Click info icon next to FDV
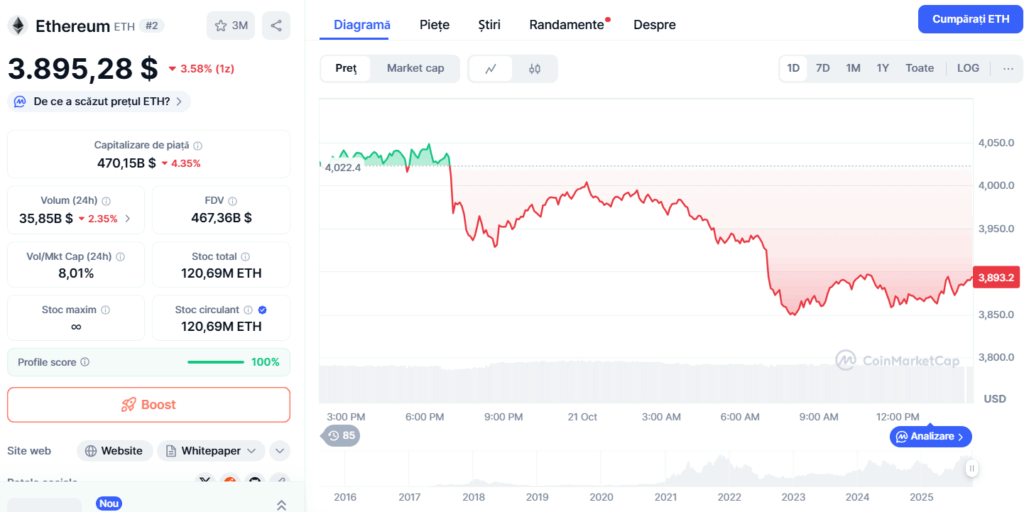Screen dimensions: 1024x512 pyautogui.click(x=232, y=201)
